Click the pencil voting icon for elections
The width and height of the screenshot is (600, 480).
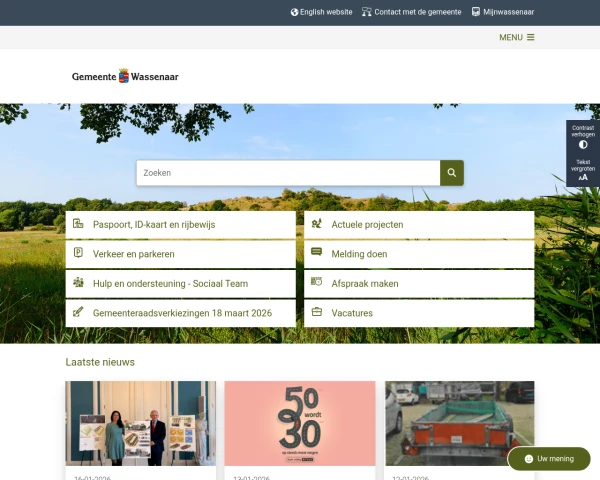pos(78,312)
